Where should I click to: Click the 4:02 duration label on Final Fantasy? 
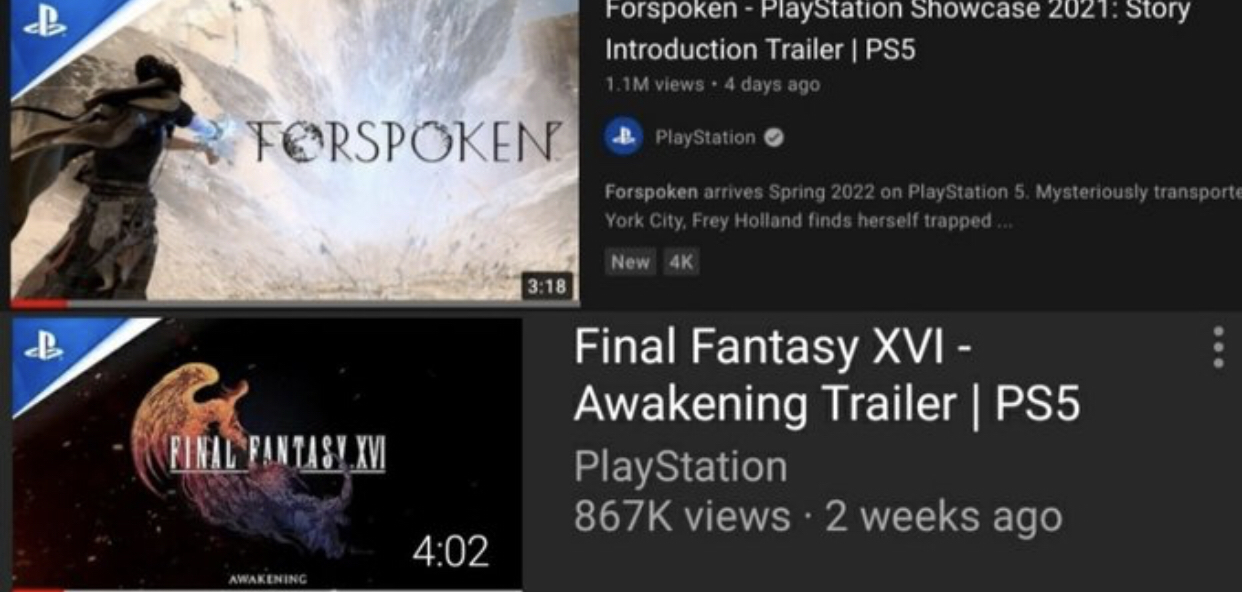(452, 552)
